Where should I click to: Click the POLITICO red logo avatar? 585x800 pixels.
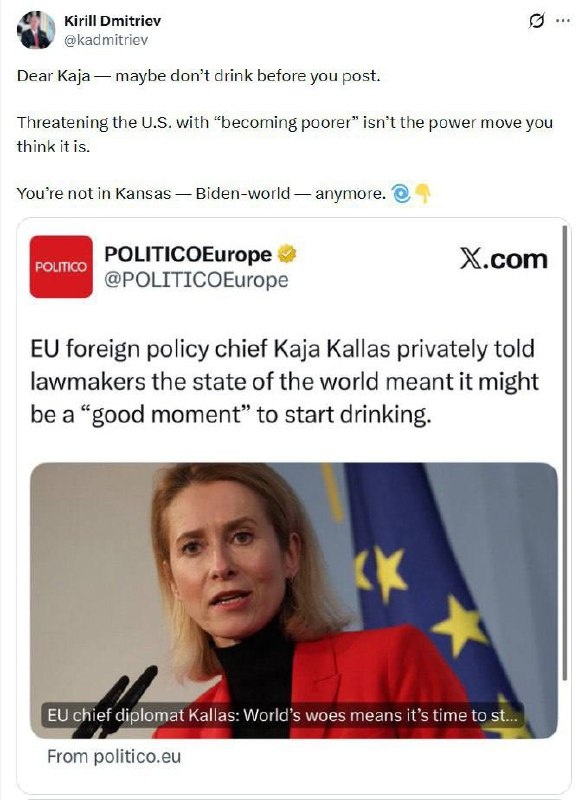(61, 266)
